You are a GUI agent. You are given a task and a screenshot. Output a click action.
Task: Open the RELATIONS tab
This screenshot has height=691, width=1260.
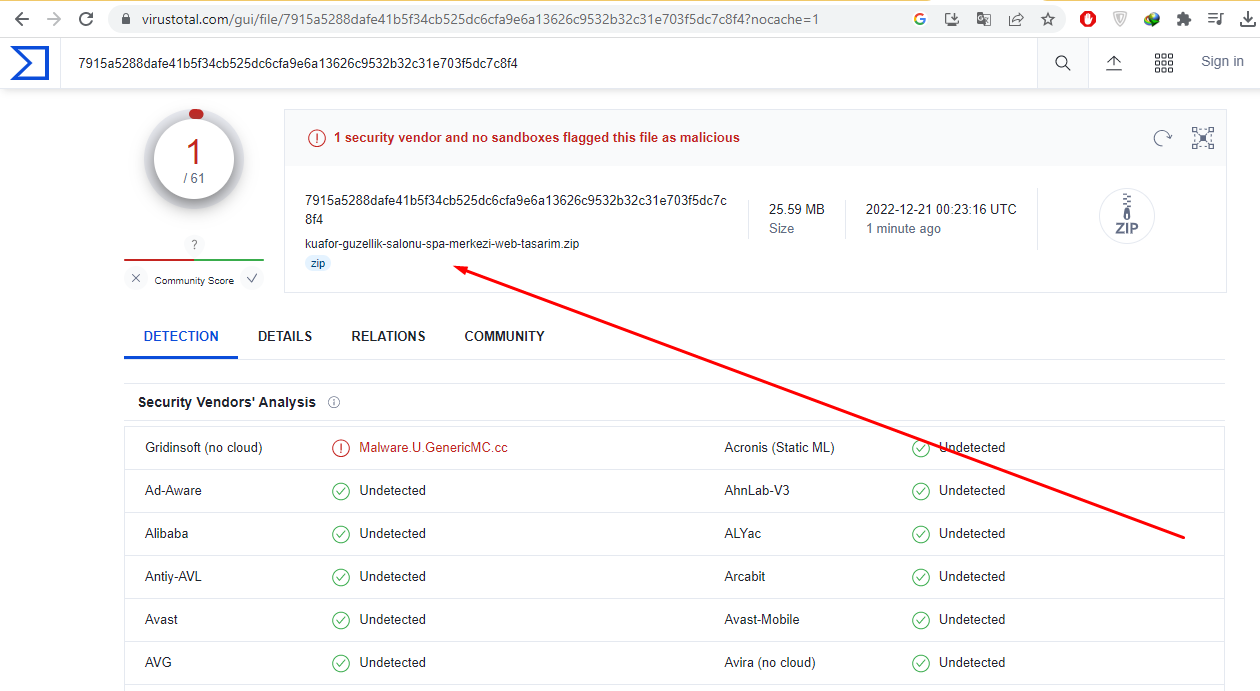point(388,336)
